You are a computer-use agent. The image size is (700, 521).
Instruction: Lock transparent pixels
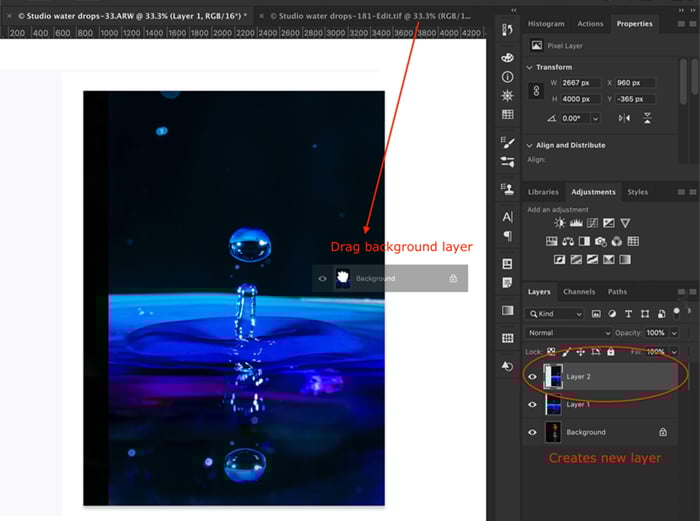point(551,352)
